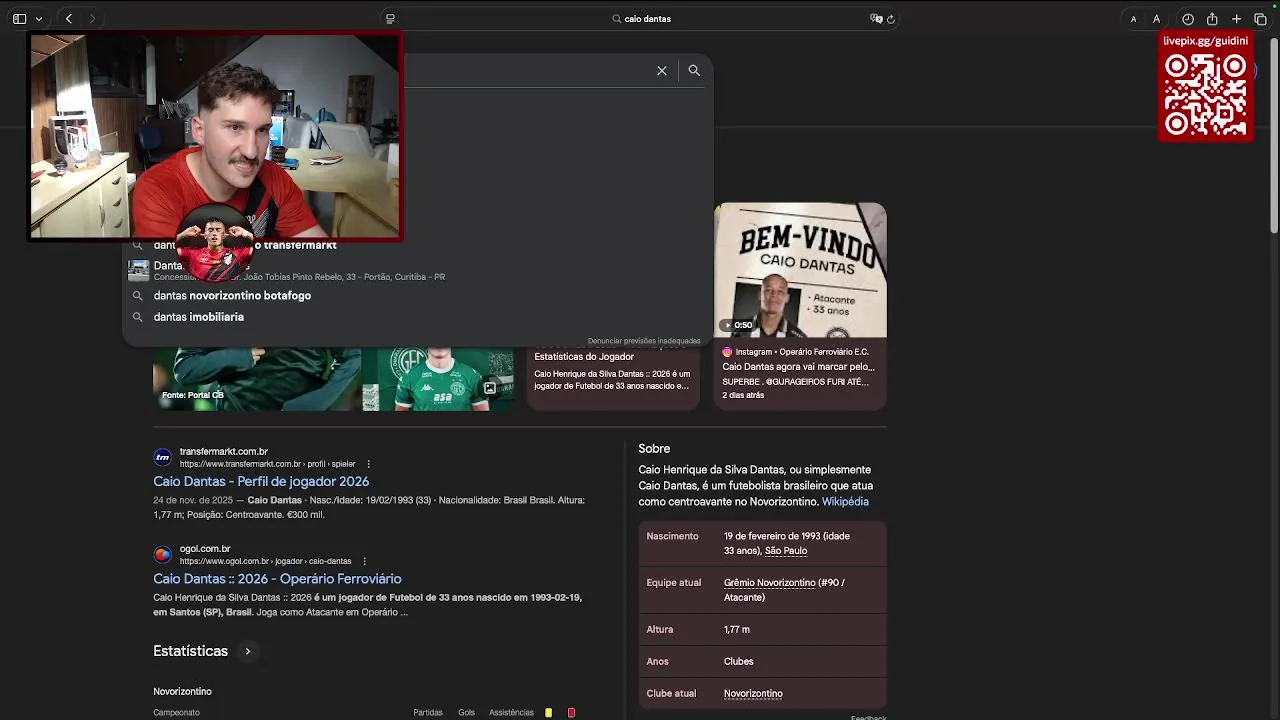Screen dimensions: 1280x720
Task: Click the ogol.com.br site favicon
Action: (162, 554)
